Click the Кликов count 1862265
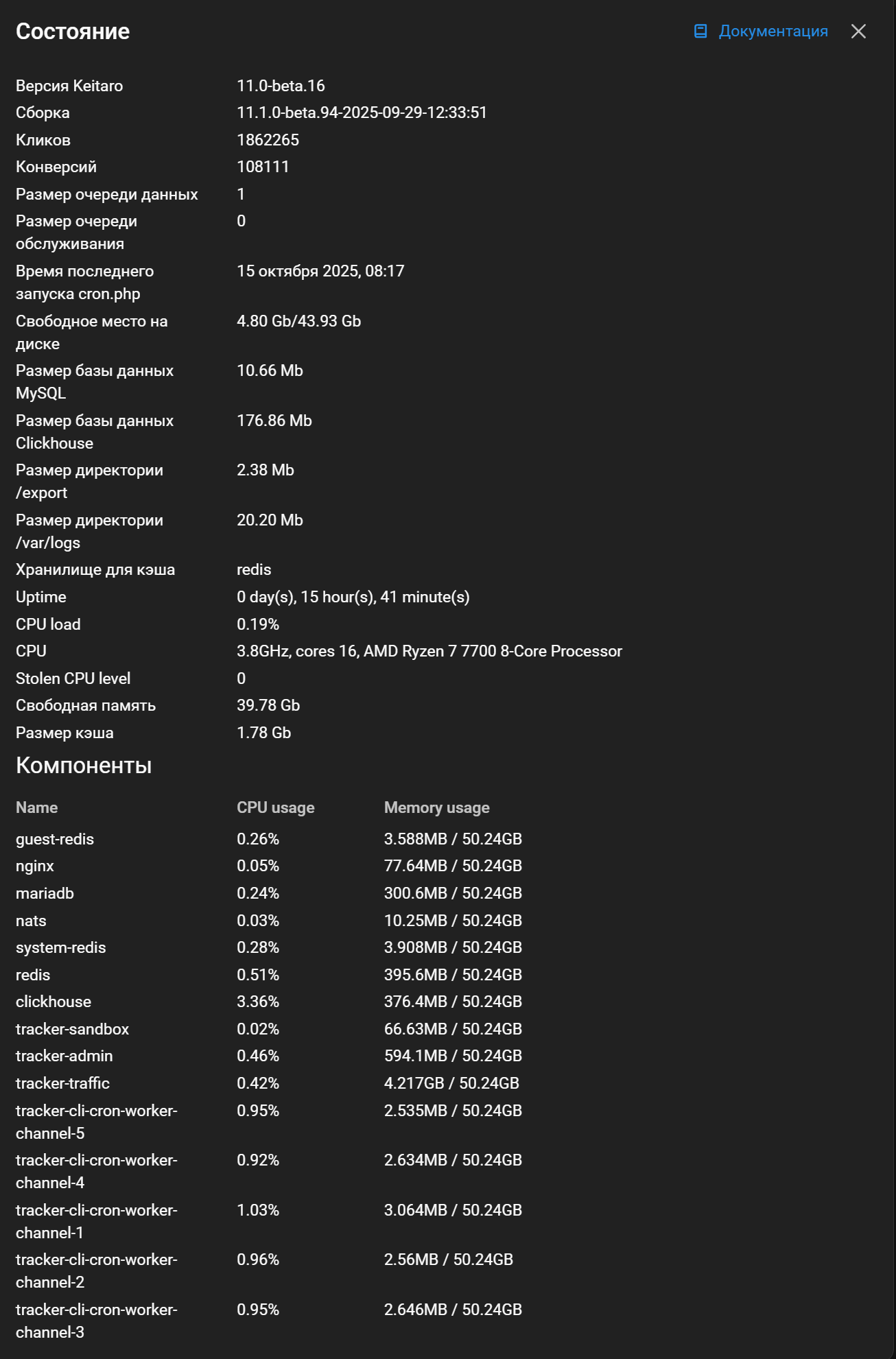This screenshot has width=896, height=1359. coord(268,140)
